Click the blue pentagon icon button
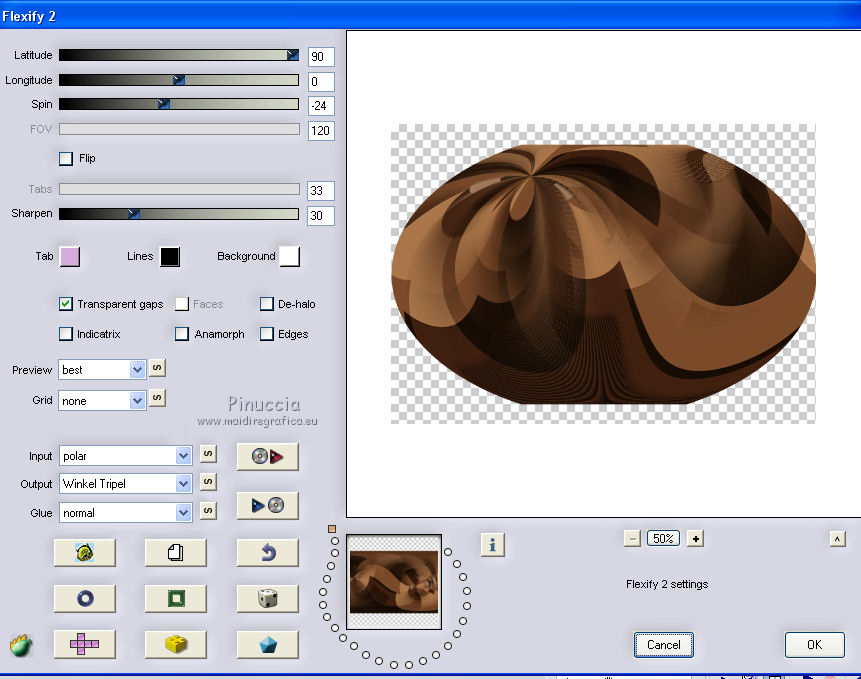 [x=267, y=645]
